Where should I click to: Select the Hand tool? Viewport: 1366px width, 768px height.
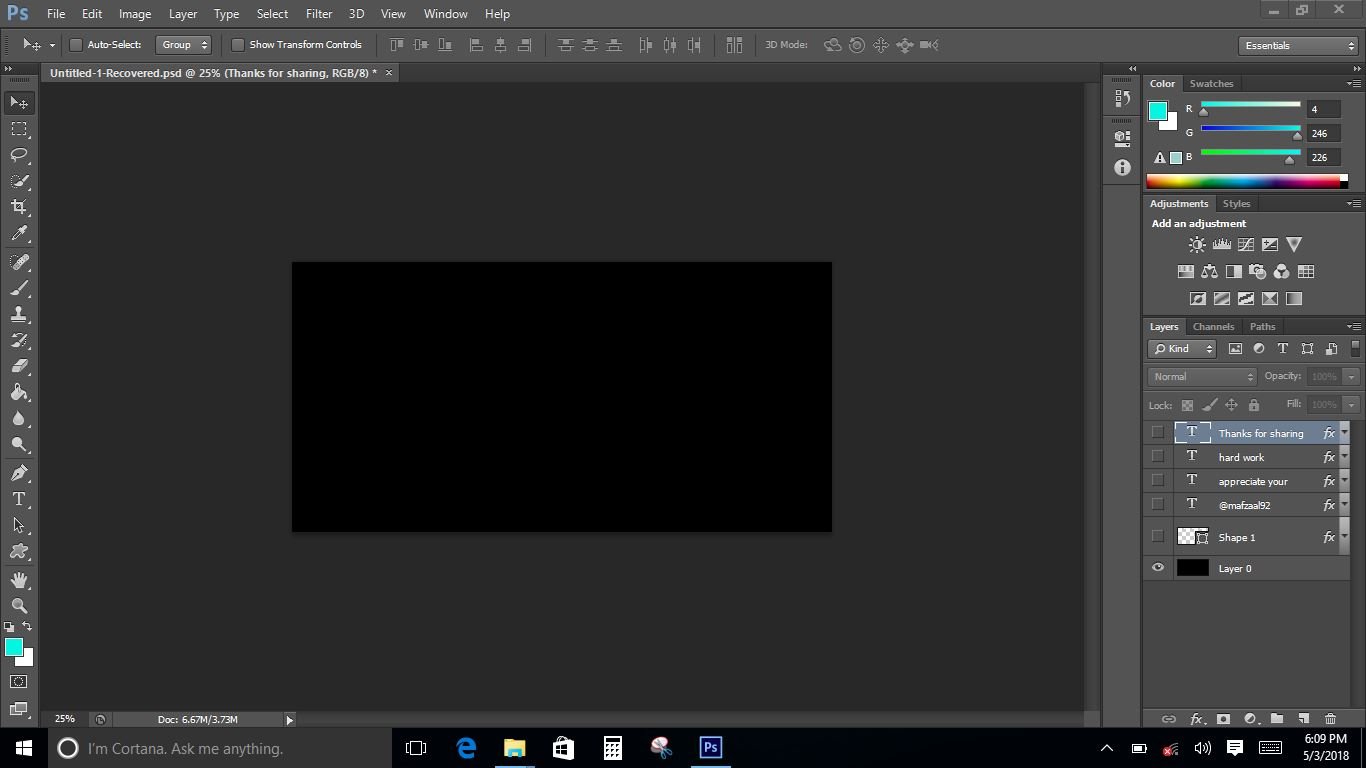(19, 580)
